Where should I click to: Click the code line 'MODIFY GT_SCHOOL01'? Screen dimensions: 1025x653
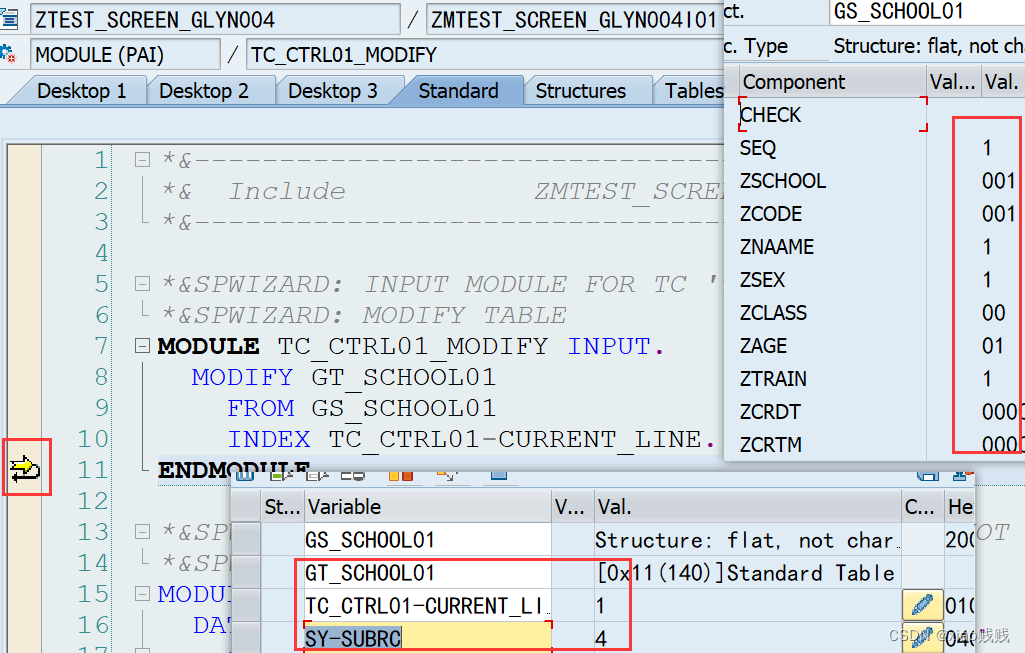point(344,377)
